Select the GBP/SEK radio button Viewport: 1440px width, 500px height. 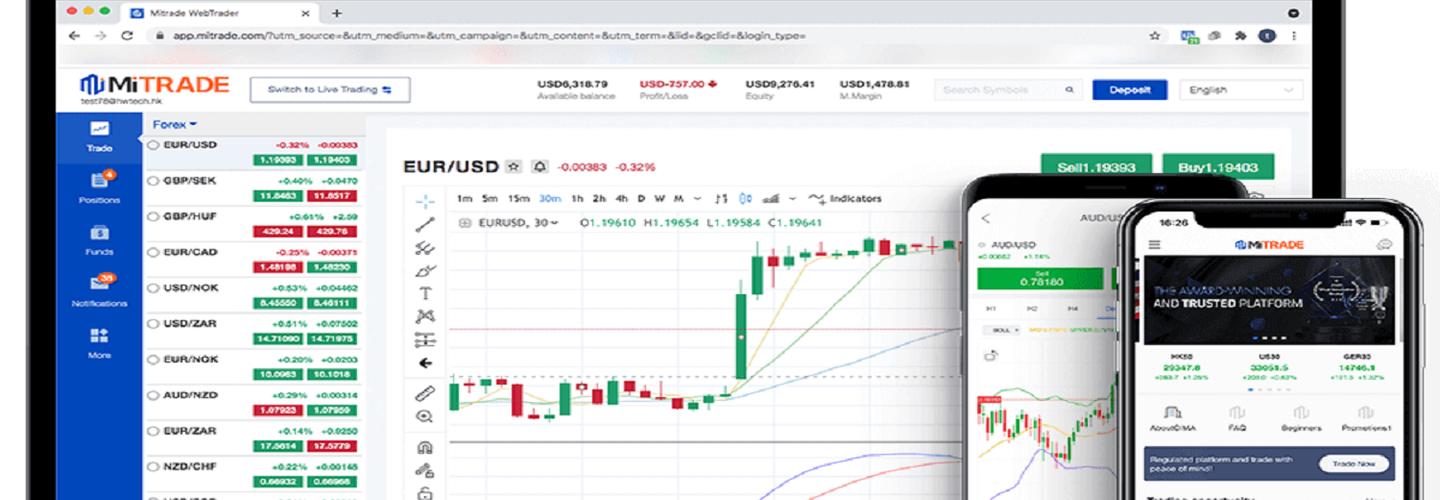point(153,181)
